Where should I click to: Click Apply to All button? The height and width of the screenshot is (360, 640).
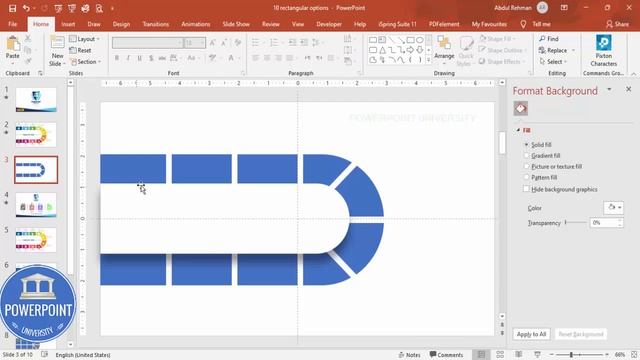[531, 334]
